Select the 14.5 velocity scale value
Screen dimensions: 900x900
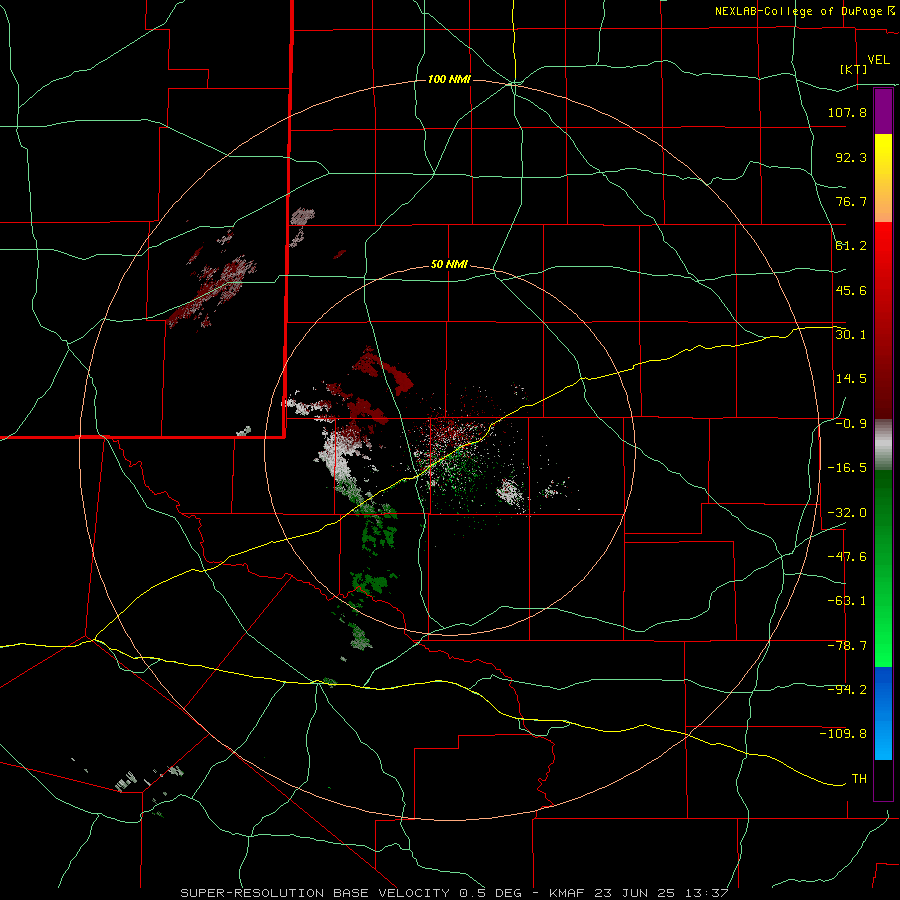[851, 379]
